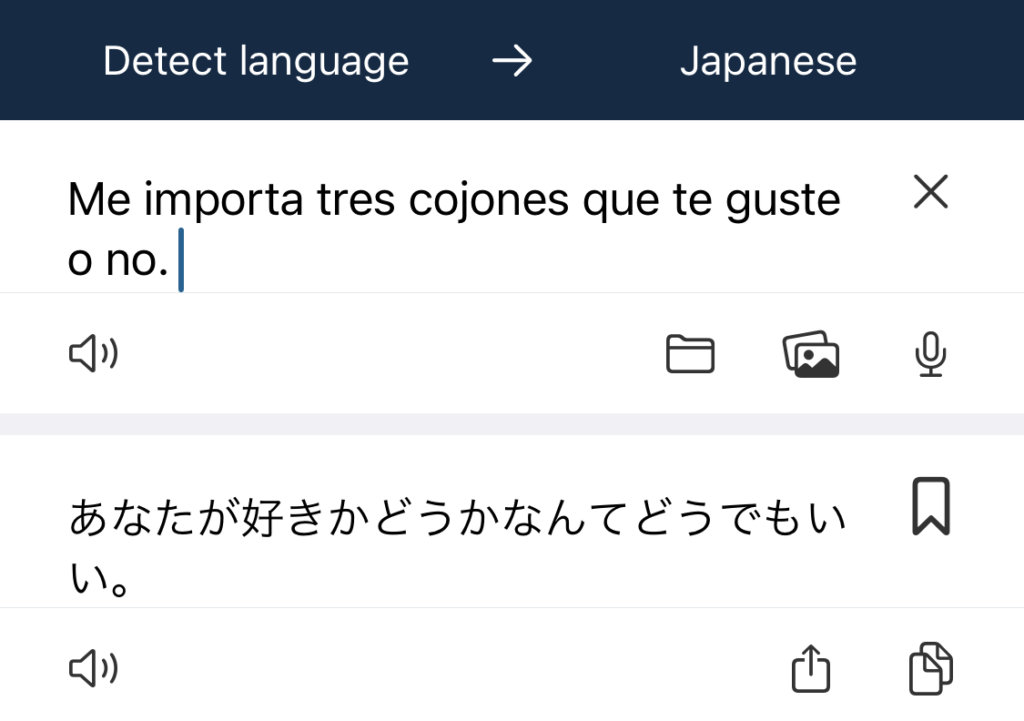Open the Detect language source selector
1024x721 pixels.
click(x=256, y=62)
